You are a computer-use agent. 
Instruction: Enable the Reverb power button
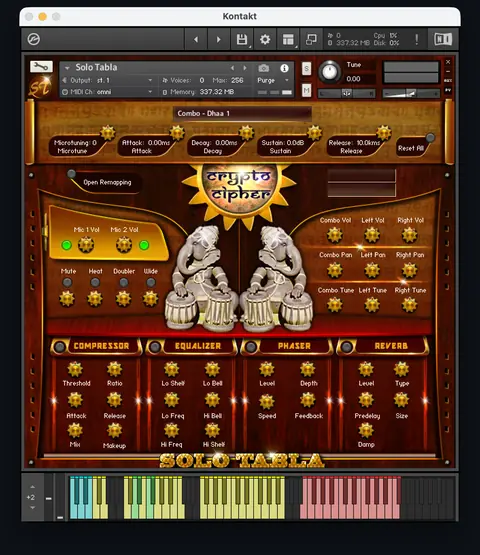click(346, 347)
